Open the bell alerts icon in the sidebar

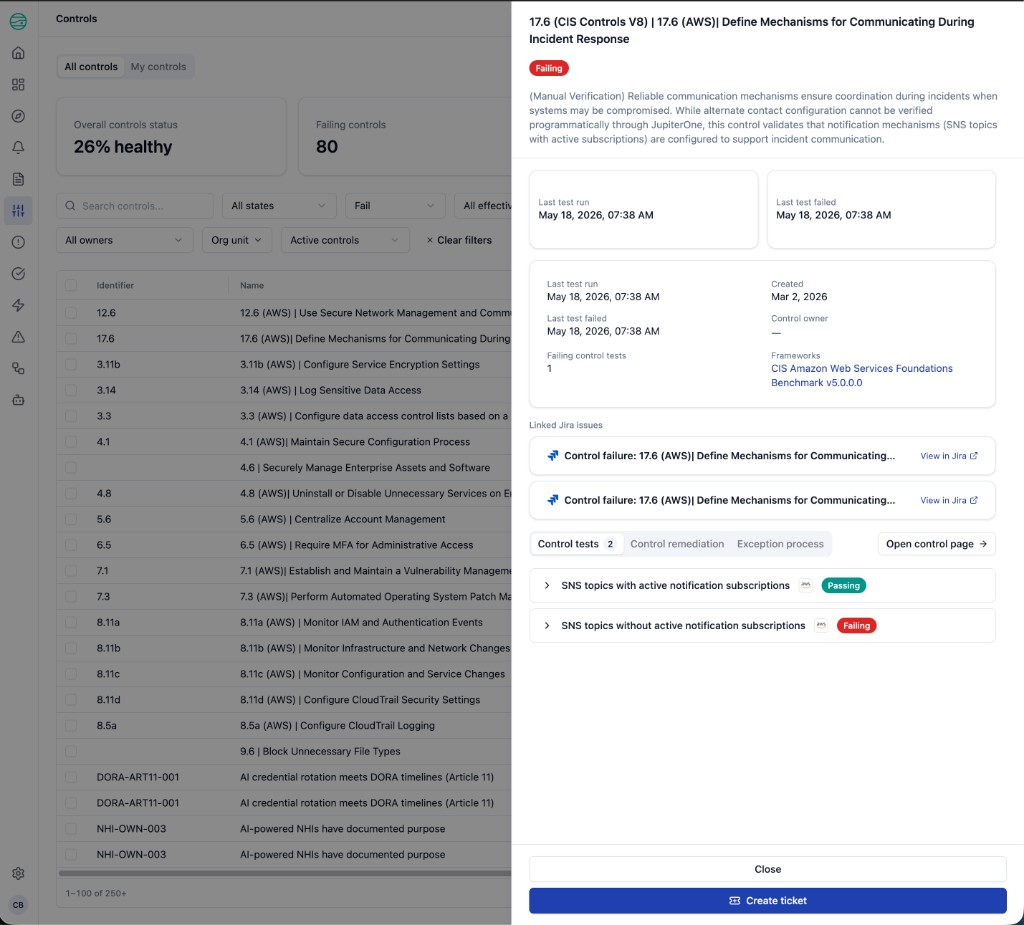click(x=18, y=148)
